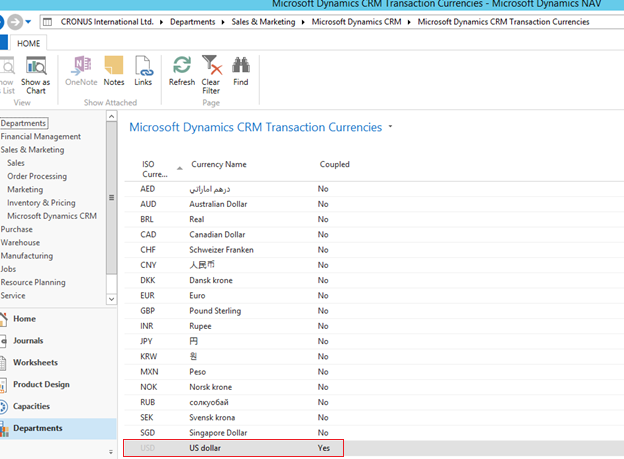Open OneNote attachment
This screenshot has width=624, height=459.
coord(81,71)
